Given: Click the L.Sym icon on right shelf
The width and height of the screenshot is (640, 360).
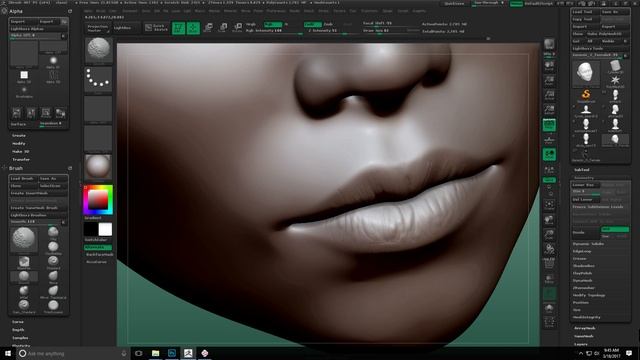Looking at the screenshot, I should pyautogui.click(x=549, y=169).
